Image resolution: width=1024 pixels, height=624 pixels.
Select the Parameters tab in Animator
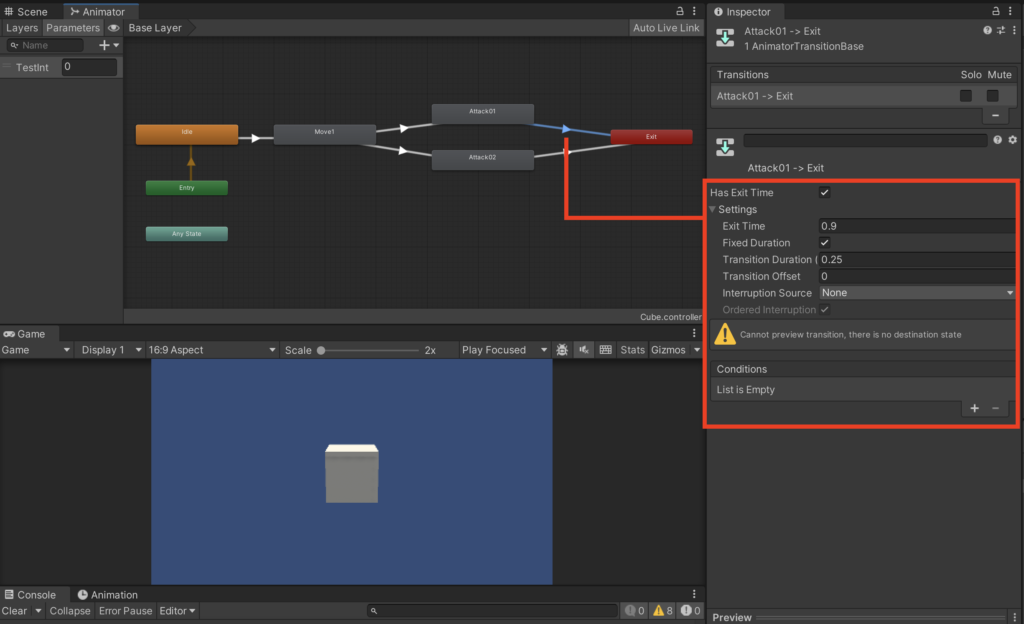tap(73, 28)
